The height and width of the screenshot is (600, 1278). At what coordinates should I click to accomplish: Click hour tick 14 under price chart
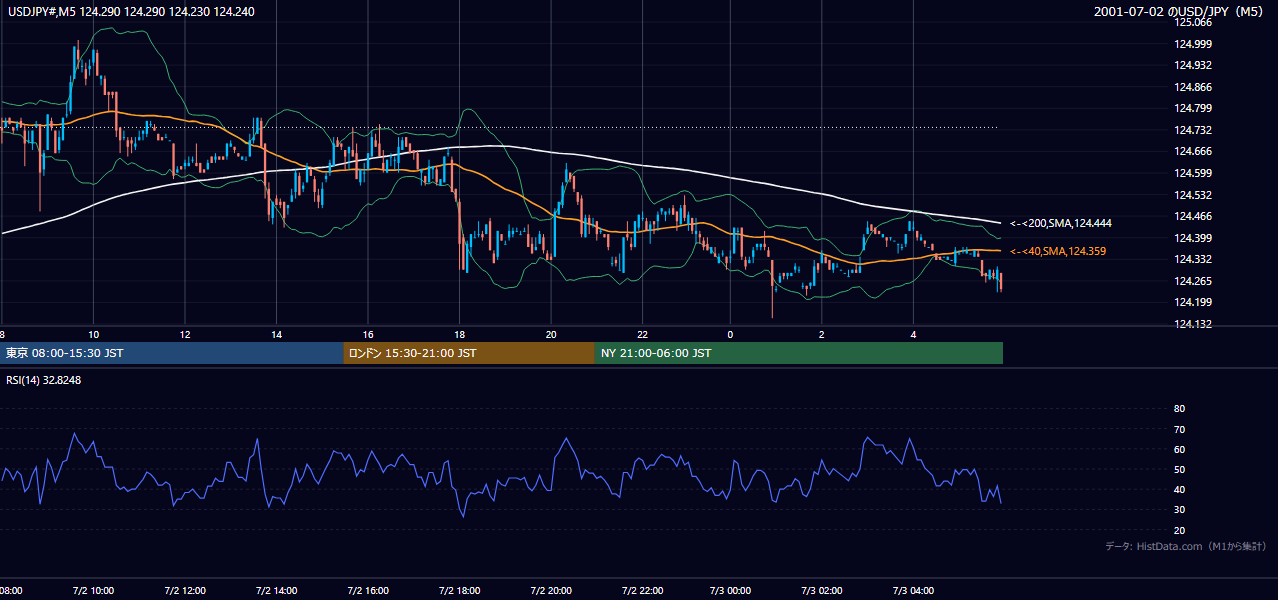(276, 334)
